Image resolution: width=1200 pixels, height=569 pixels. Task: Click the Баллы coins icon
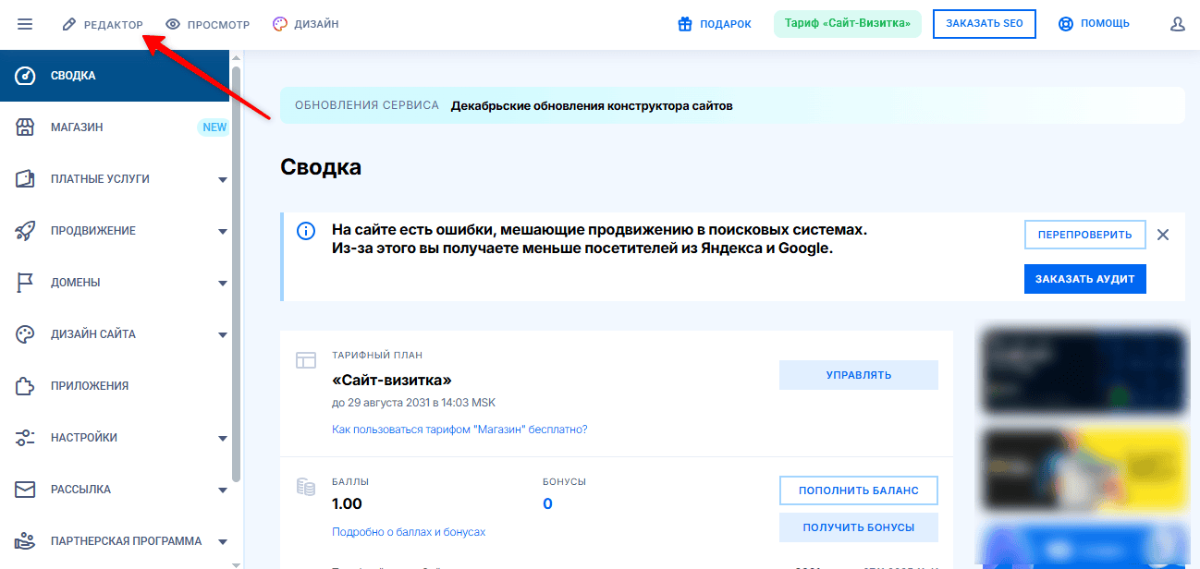tap(306, 487)
